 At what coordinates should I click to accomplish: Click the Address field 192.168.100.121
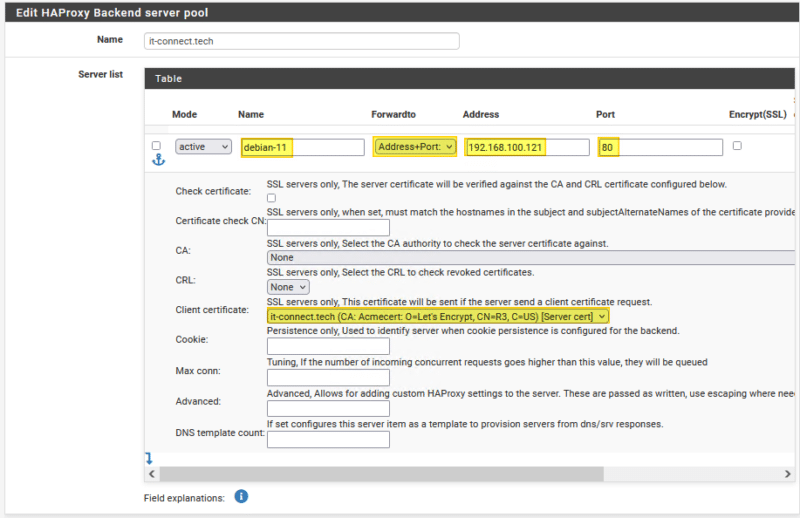526,147
